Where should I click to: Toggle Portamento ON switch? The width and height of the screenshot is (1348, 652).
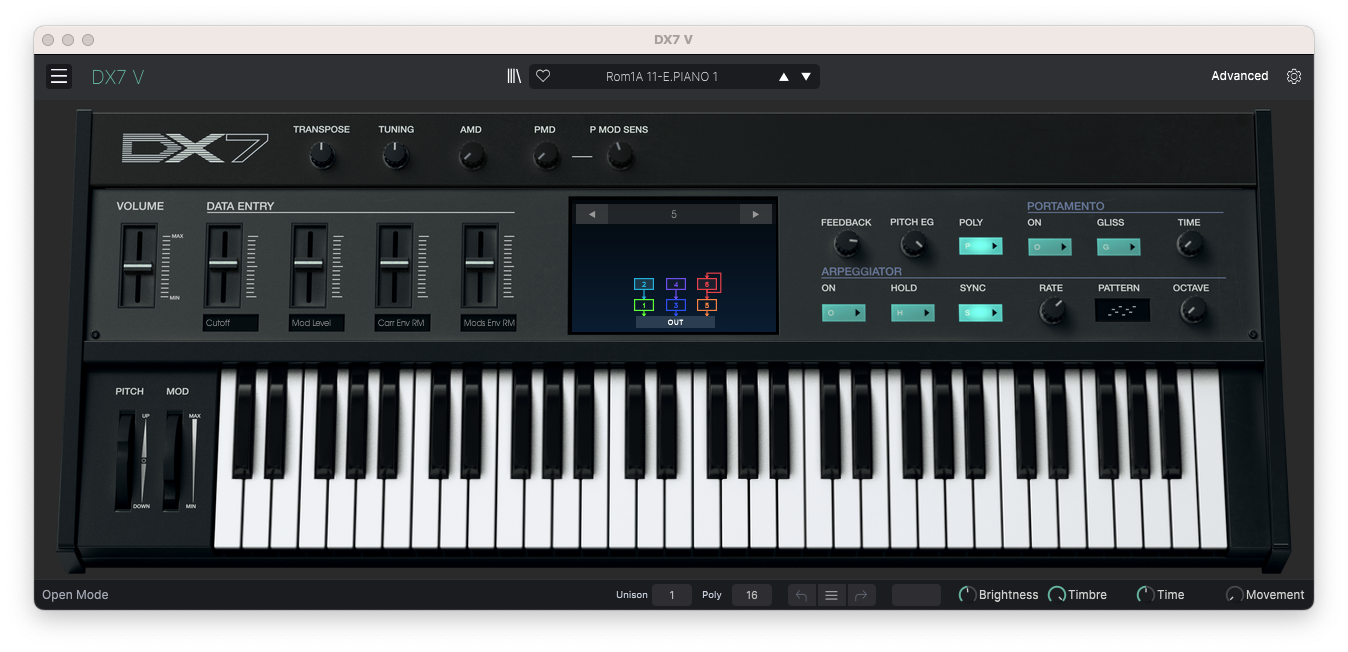[x=1050, y=246]
